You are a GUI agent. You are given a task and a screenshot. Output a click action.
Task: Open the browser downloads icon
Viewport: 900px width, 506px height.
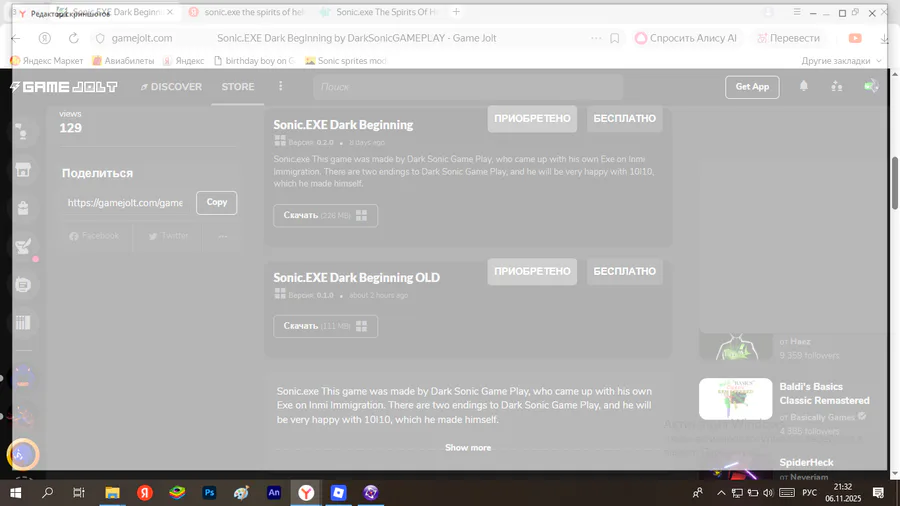[x=884, y=38]
